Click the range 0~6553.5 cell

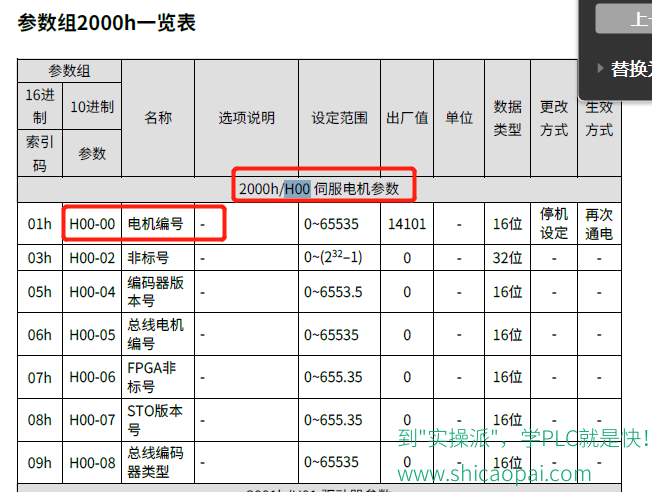coord(339,292)
